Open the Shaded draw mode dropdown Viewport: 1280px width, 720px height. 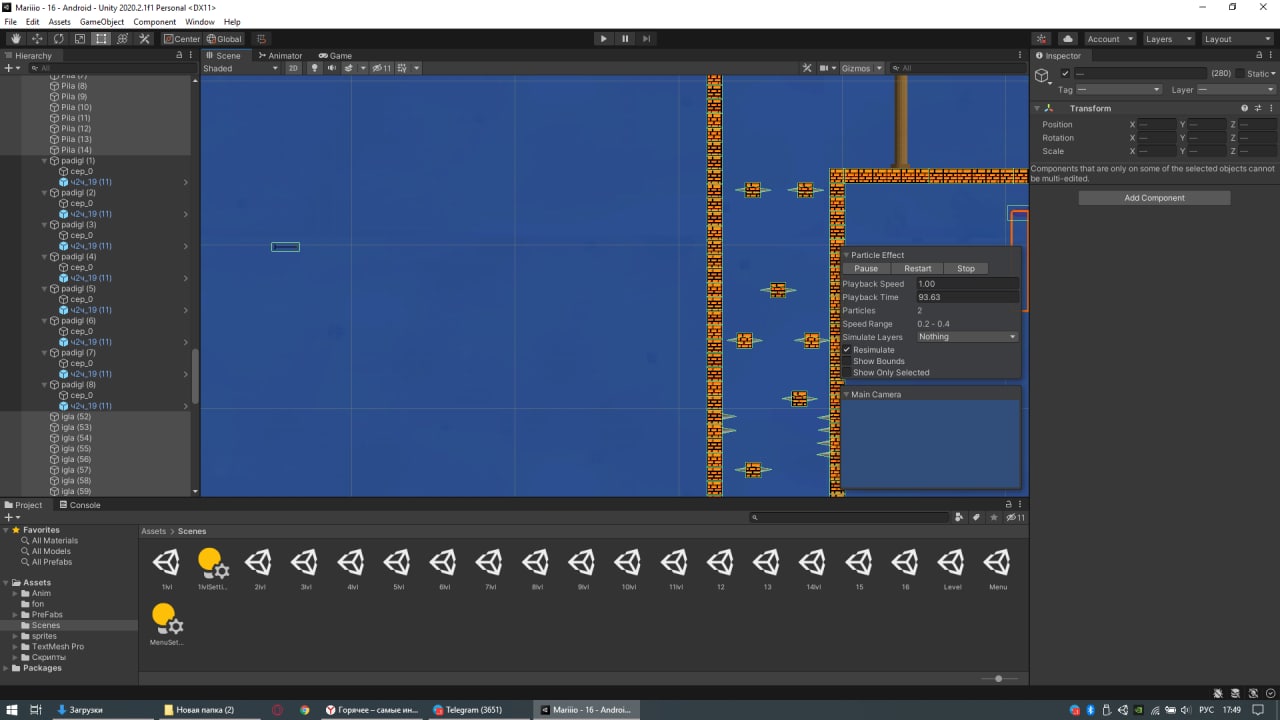pyautogui.click(x=241, y=68)
